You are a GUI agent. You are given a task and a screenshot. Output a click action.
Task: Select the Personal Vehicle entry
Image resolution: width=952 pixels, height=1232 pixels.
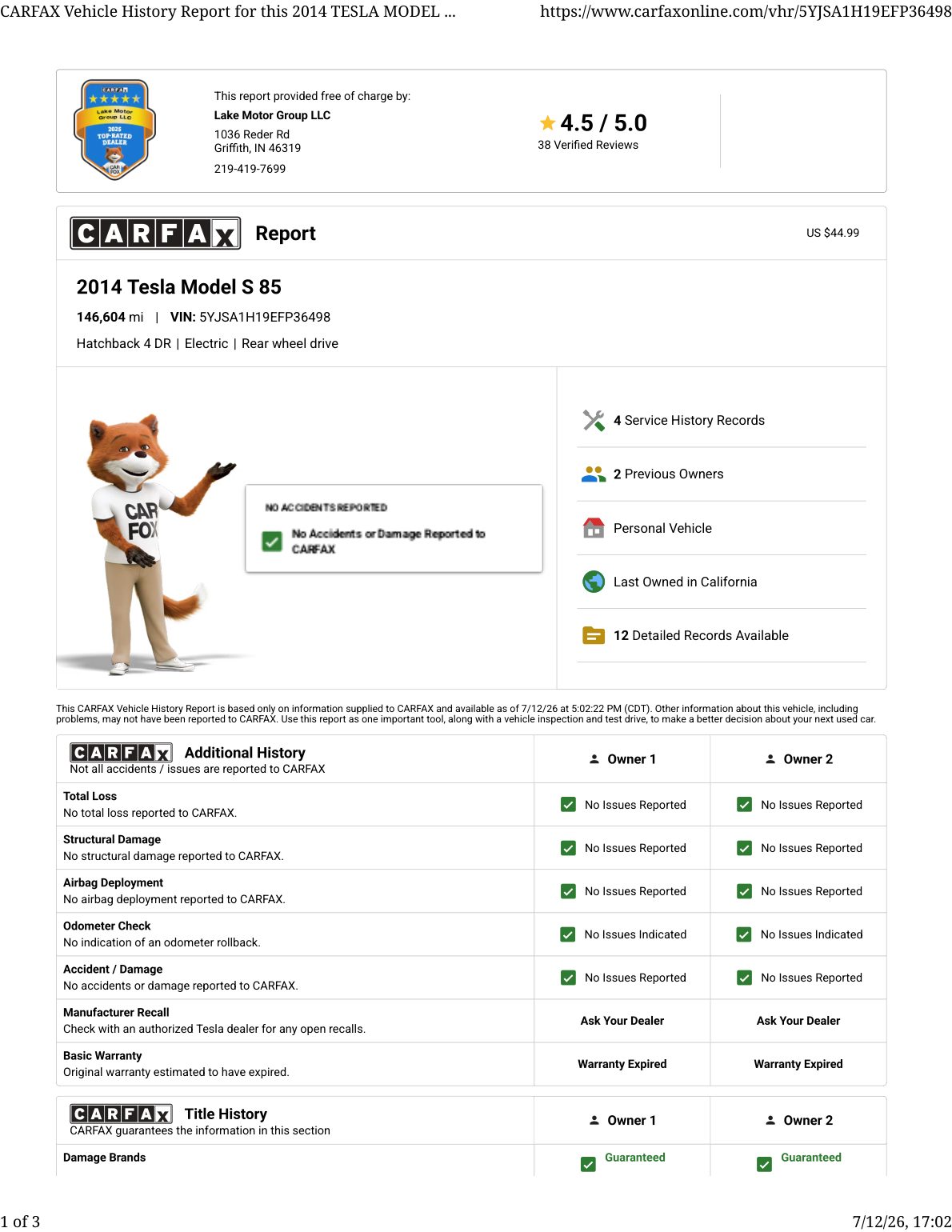[662, 528]
